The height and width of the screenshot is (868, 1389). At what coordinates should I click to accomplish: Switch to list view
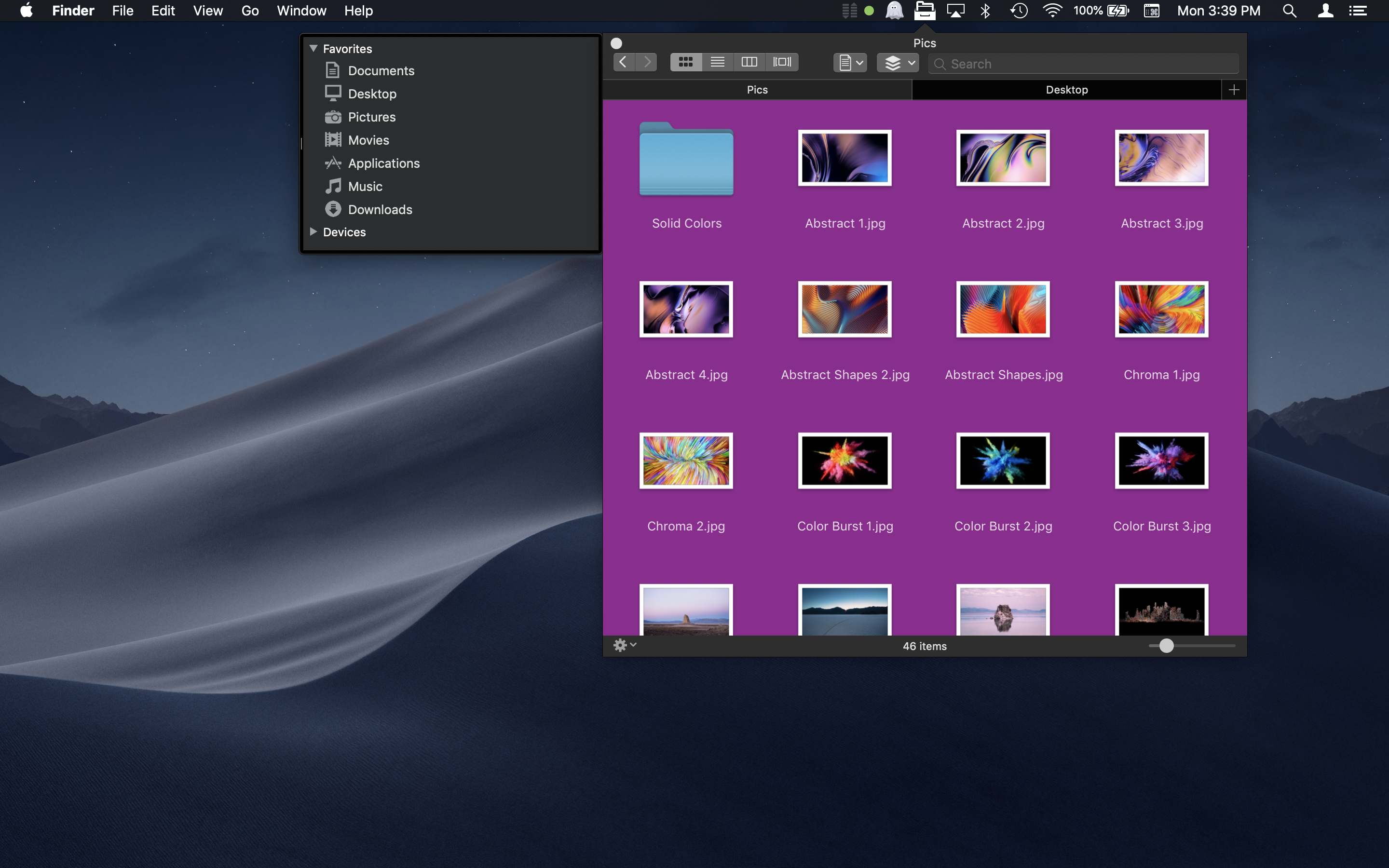[x=718, y=62]
